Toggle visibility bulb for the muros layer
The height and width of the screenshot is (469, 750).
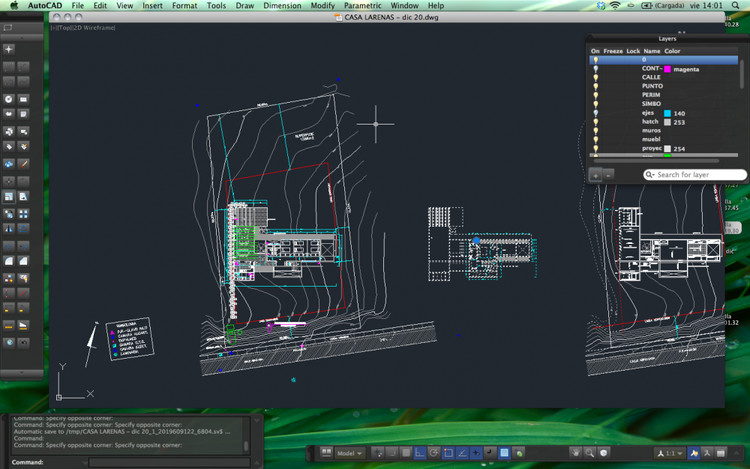[x=595, y=131]
